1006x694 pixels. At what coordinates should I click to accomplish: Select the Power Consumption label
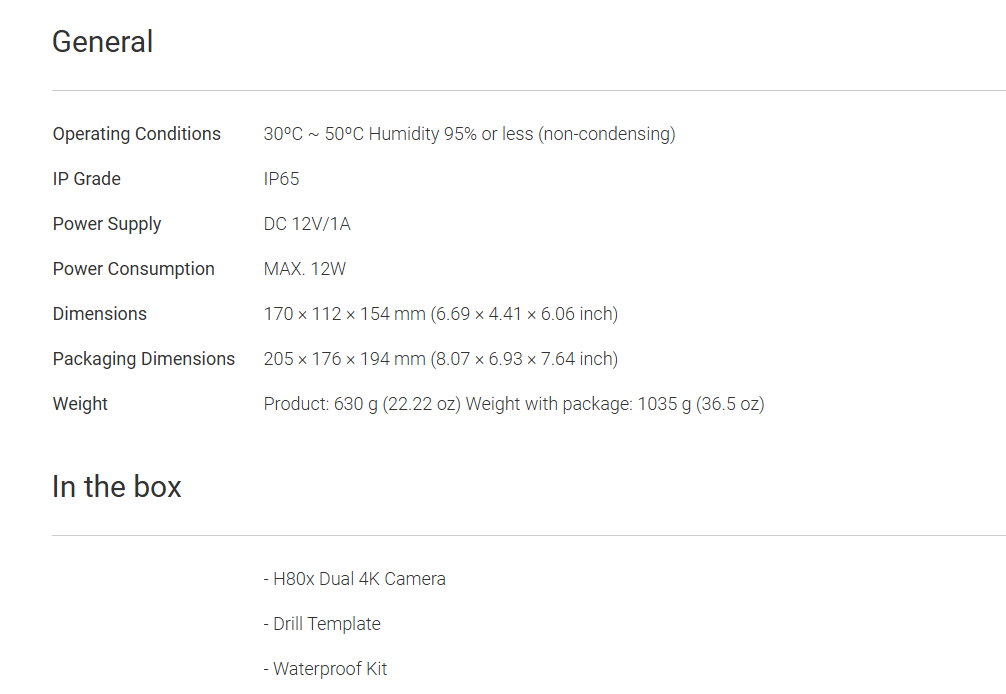(x=134, y=269)
